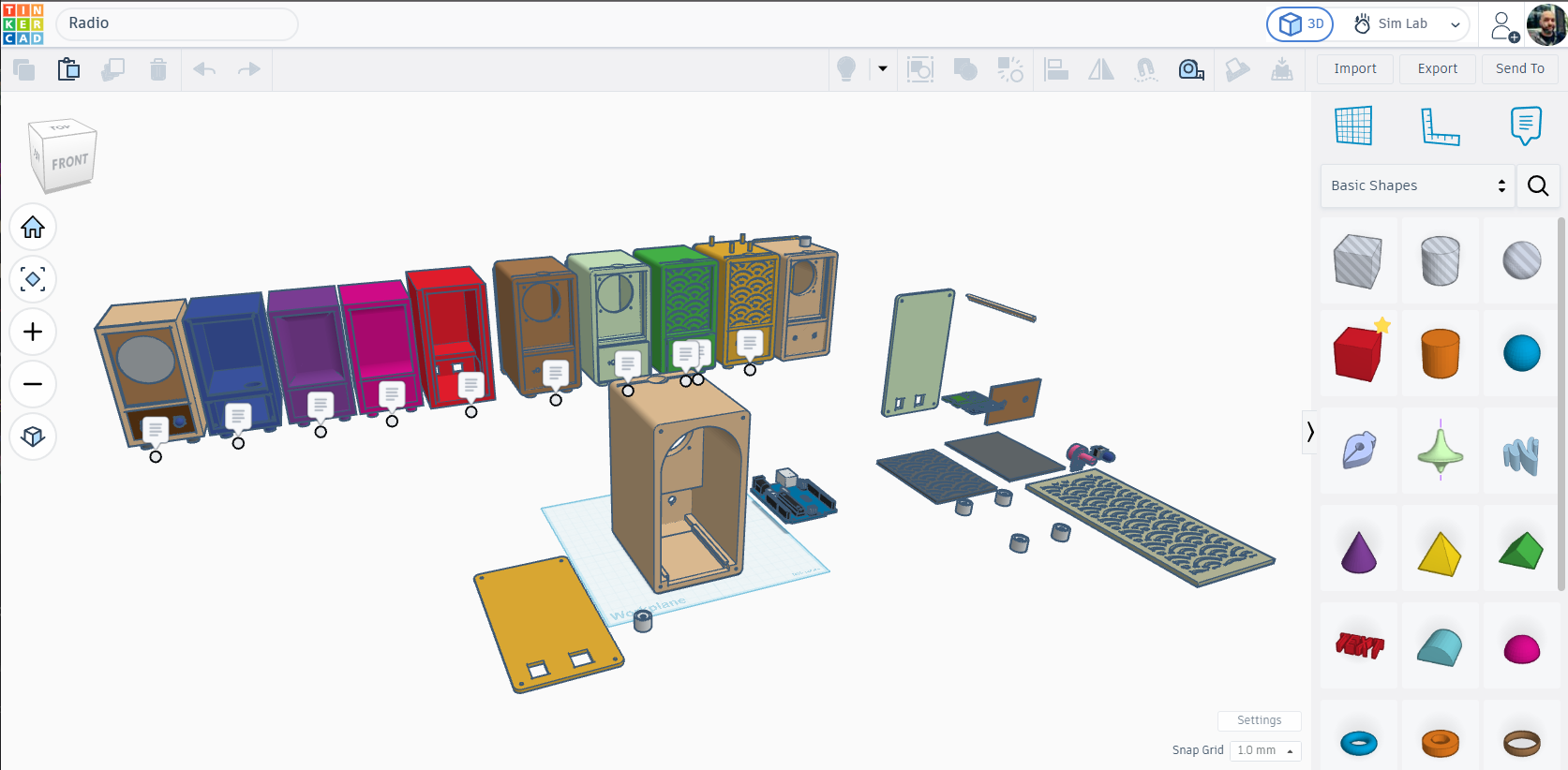Collapse the shapes panel with chevron
Viewport: 1568px width, 770px height.
pos(1310,432)
